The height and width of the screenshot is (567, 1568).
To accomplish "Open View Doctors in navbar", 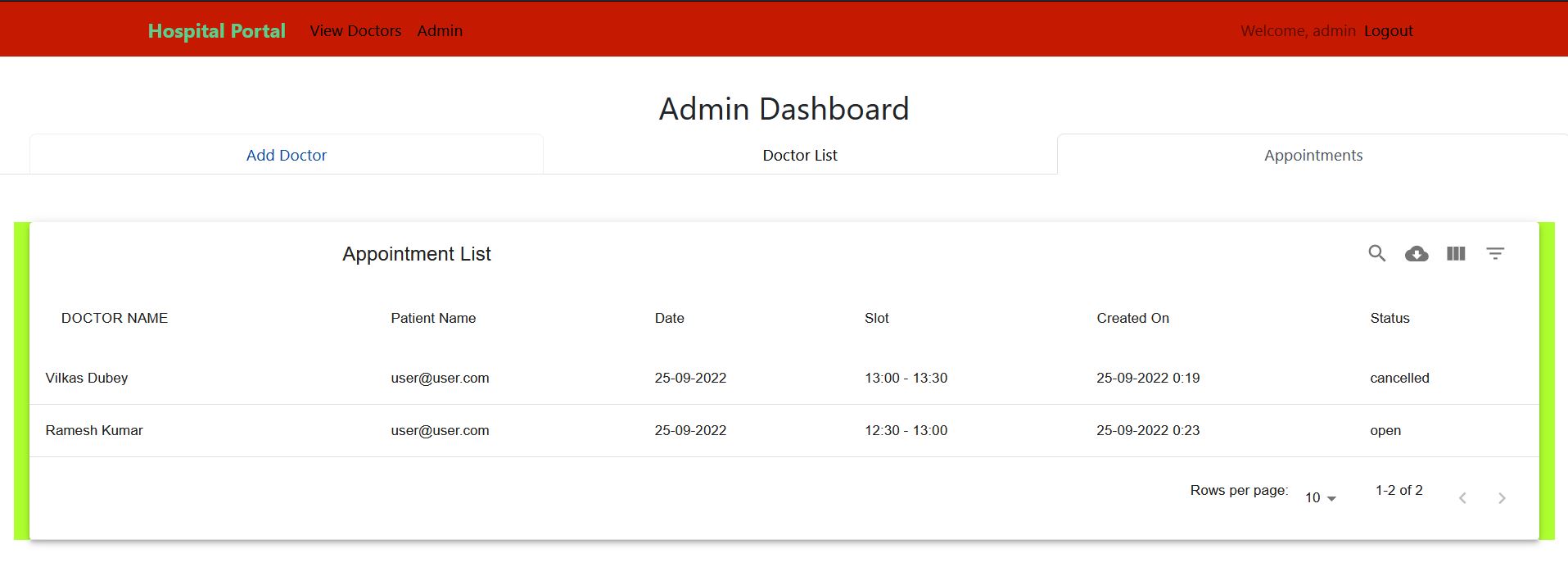I will (355, 30).
